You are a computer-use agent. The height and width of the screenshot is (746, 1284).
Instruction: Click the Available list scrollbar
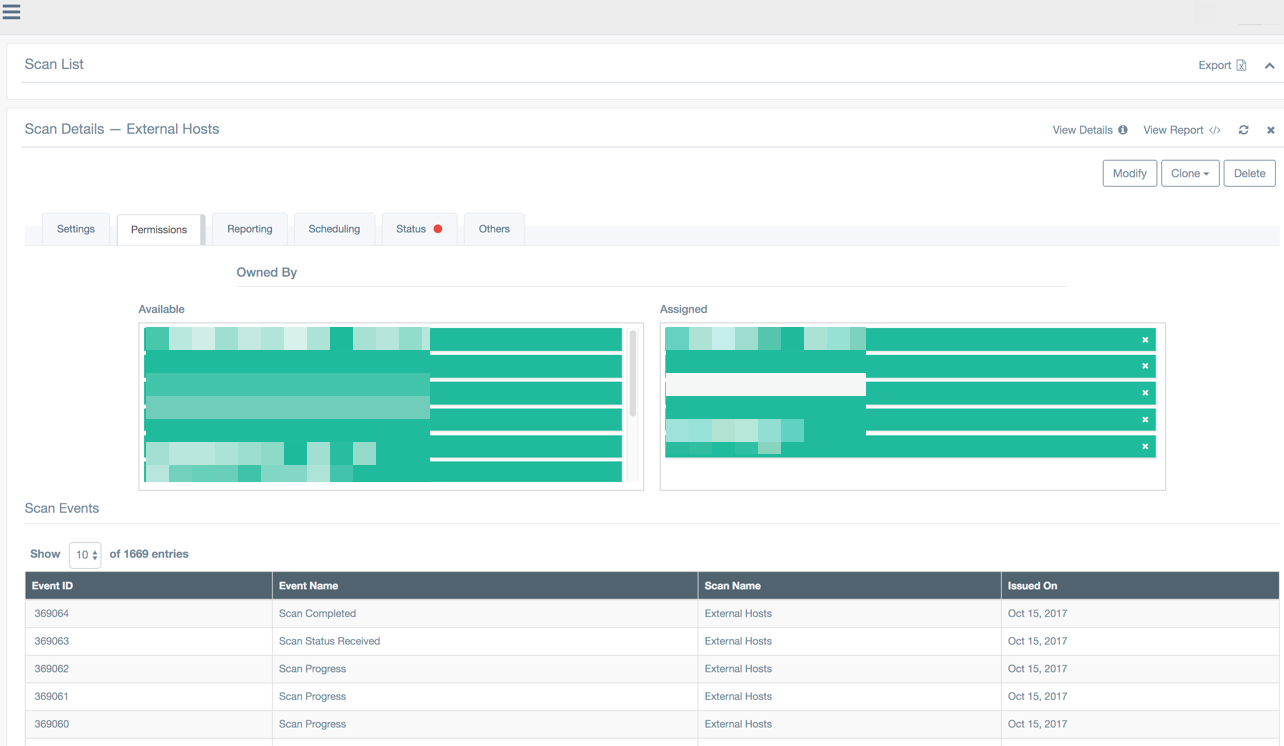pyautogui.click(x=633, y=373)
